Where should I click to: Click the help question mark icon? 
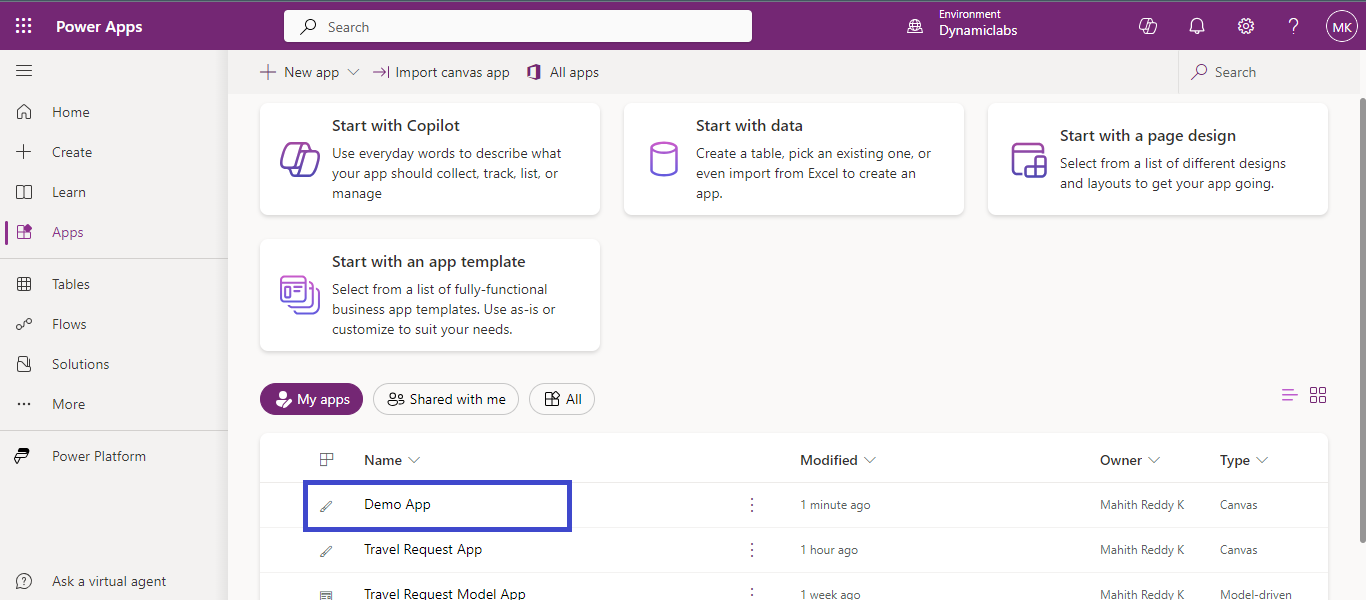point(1293,27)
